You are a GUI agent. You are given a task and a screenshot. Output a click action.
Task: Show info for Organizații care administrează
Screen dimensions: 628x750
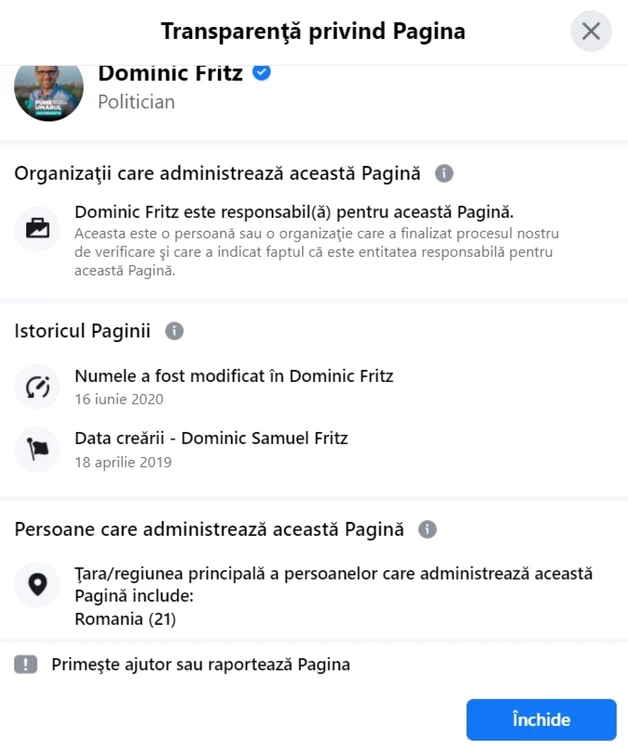click(x=444, y=173)
